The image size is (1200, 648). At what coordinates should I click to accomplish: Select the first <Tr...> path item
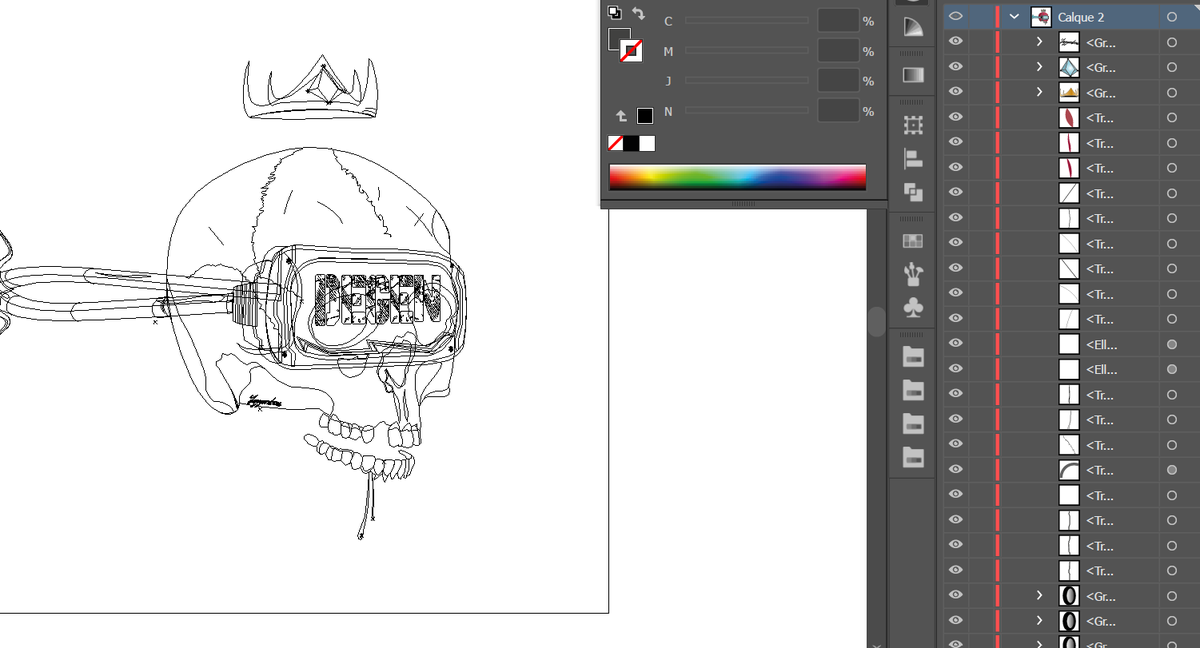coord(1100,118)
